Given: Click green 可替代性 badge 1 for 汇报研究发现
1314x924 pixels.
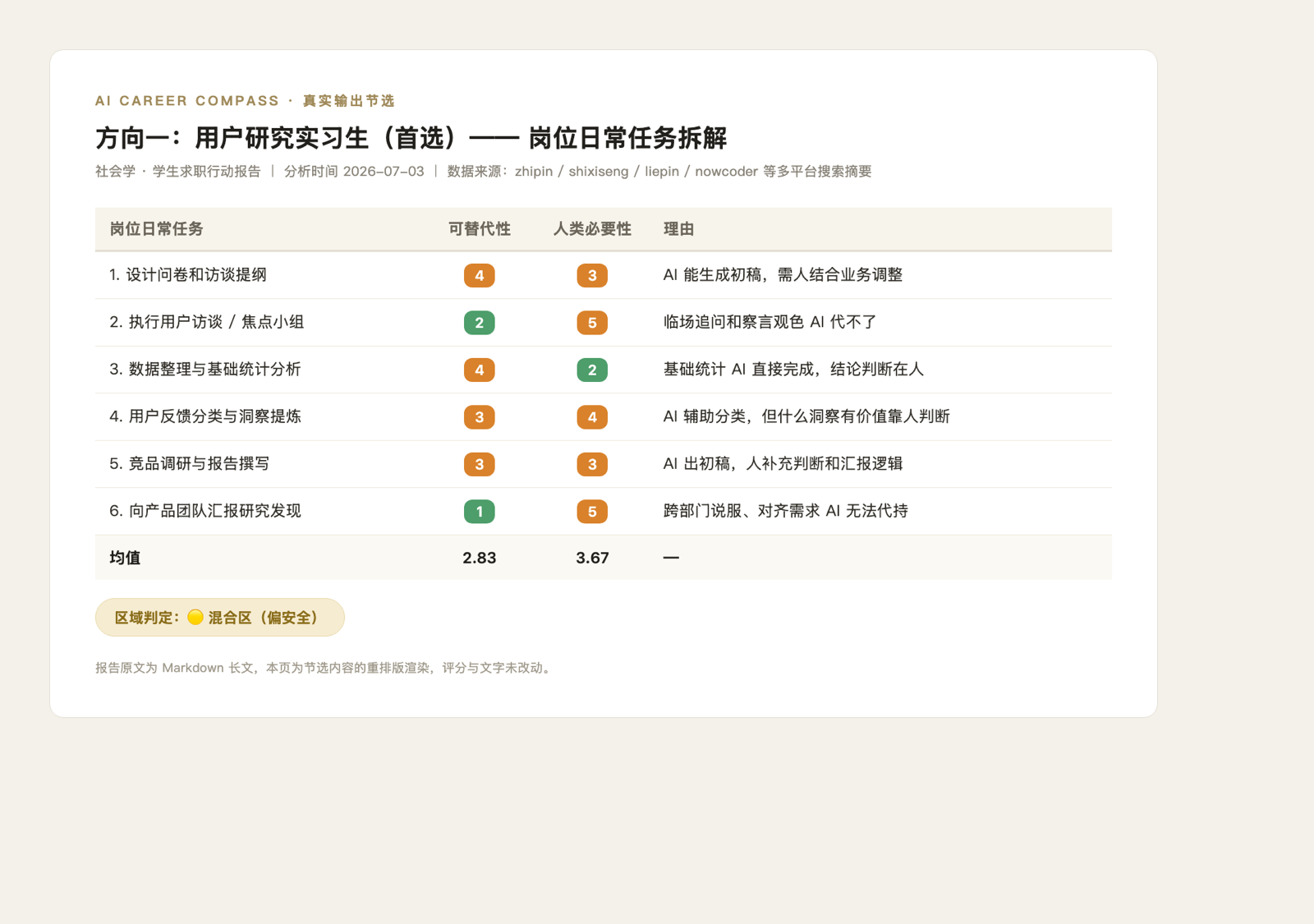Looking at the screenshot, I should click(x=480, y=511).
